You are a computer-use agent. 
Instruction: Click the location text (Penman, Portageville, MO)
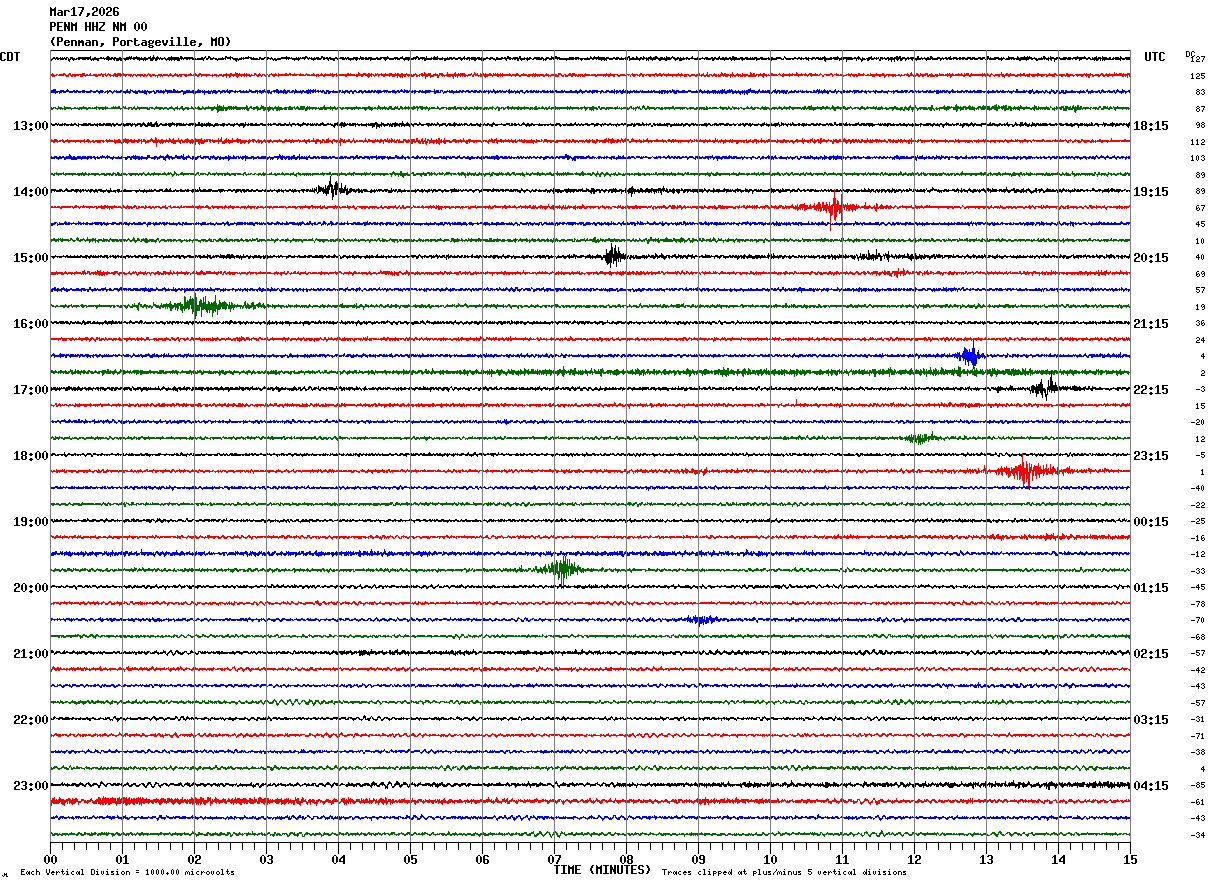coord(140,42)
